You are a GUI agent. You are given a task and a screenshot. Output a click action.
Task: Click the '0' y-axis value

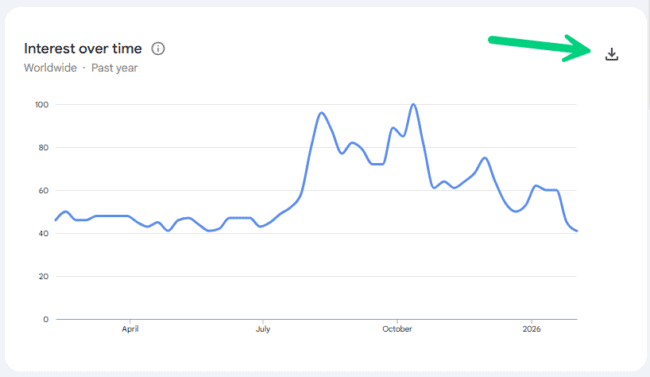pyautogui.click(x=46, y=319)
